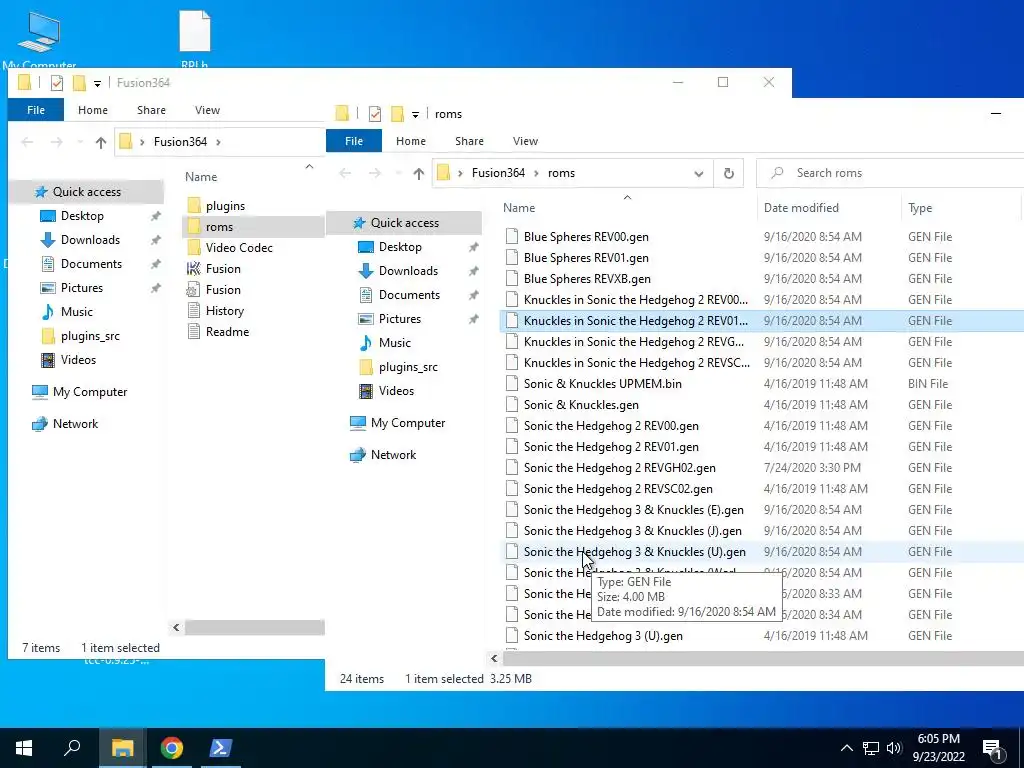Select Quick access in roms sidebar
The width and height of the screenshot is (1024, 768).
(x=404, y=223)
